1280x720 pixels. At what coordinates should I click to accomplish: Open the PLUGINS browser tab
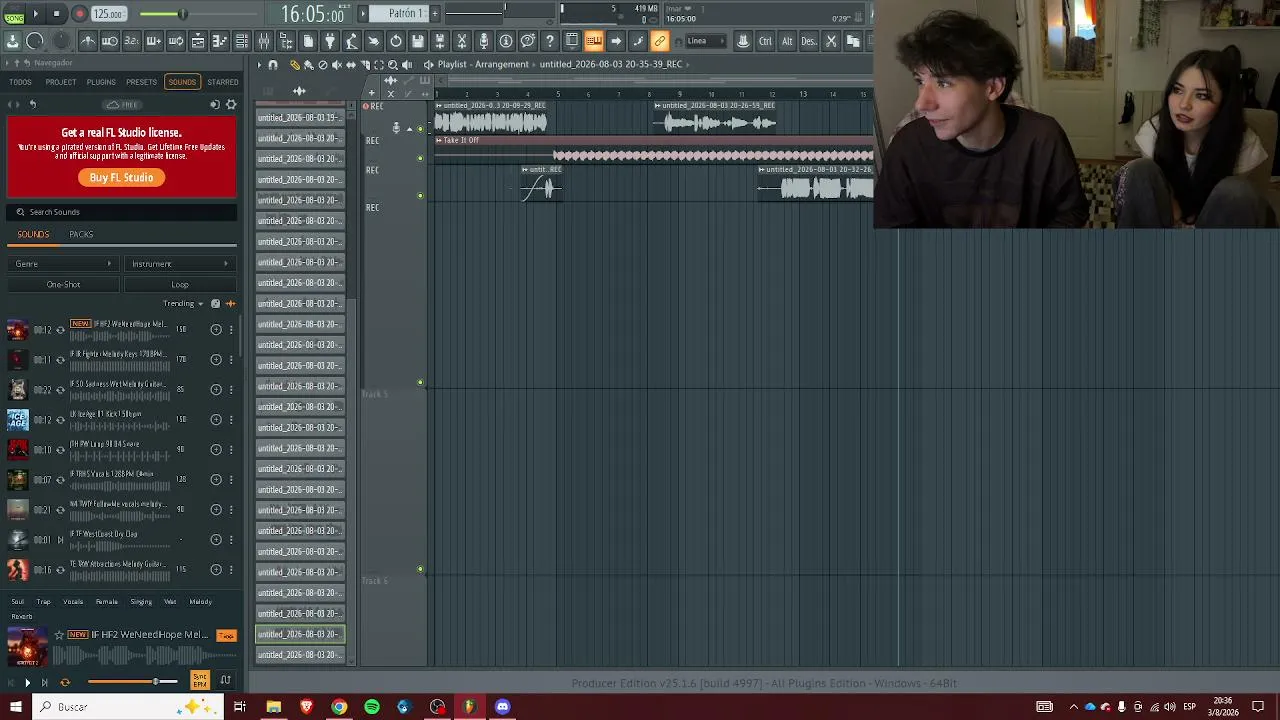coord(101,82)
